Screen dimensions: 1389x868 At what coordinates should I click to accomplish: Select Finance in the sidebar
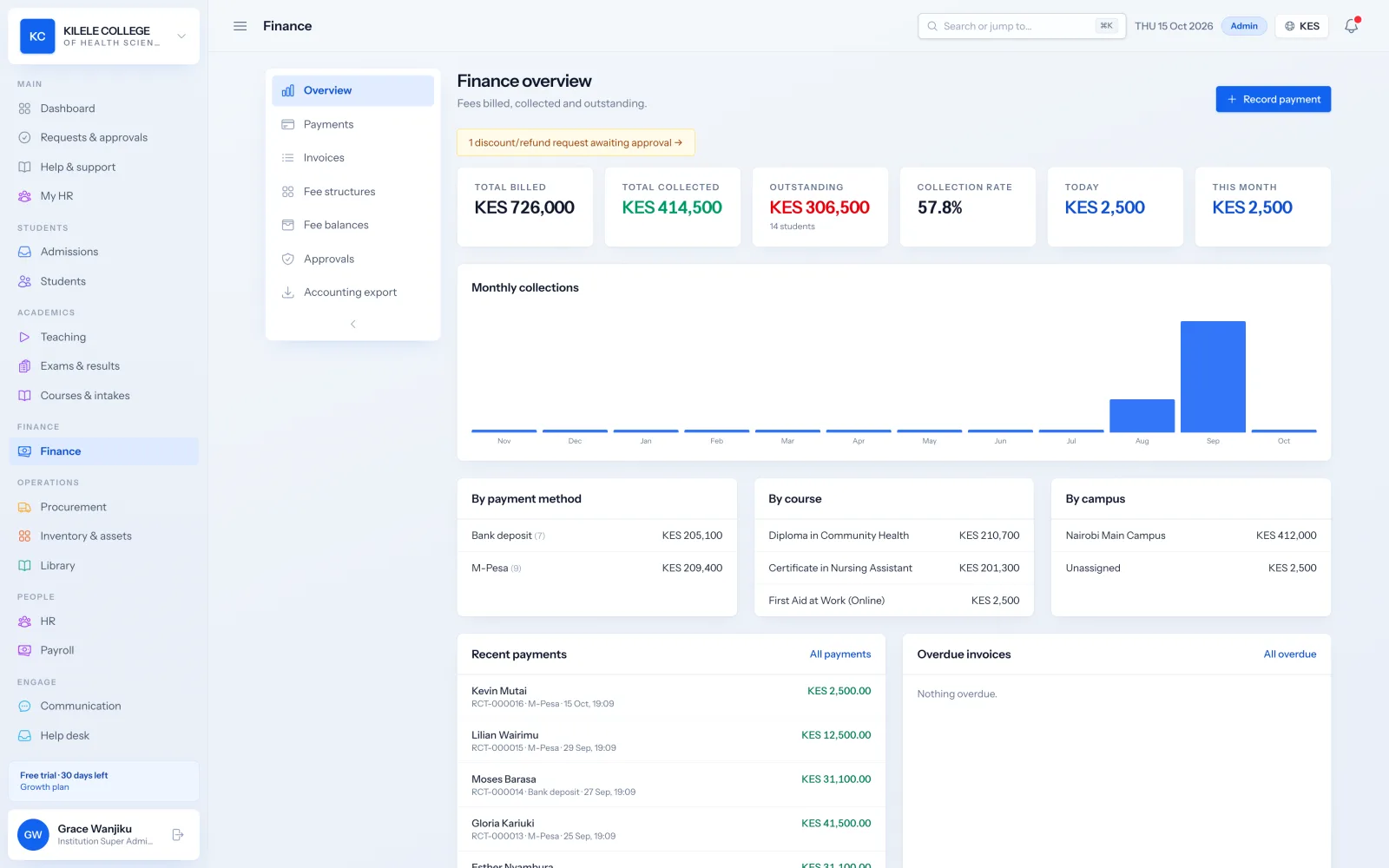coord(104,451)
